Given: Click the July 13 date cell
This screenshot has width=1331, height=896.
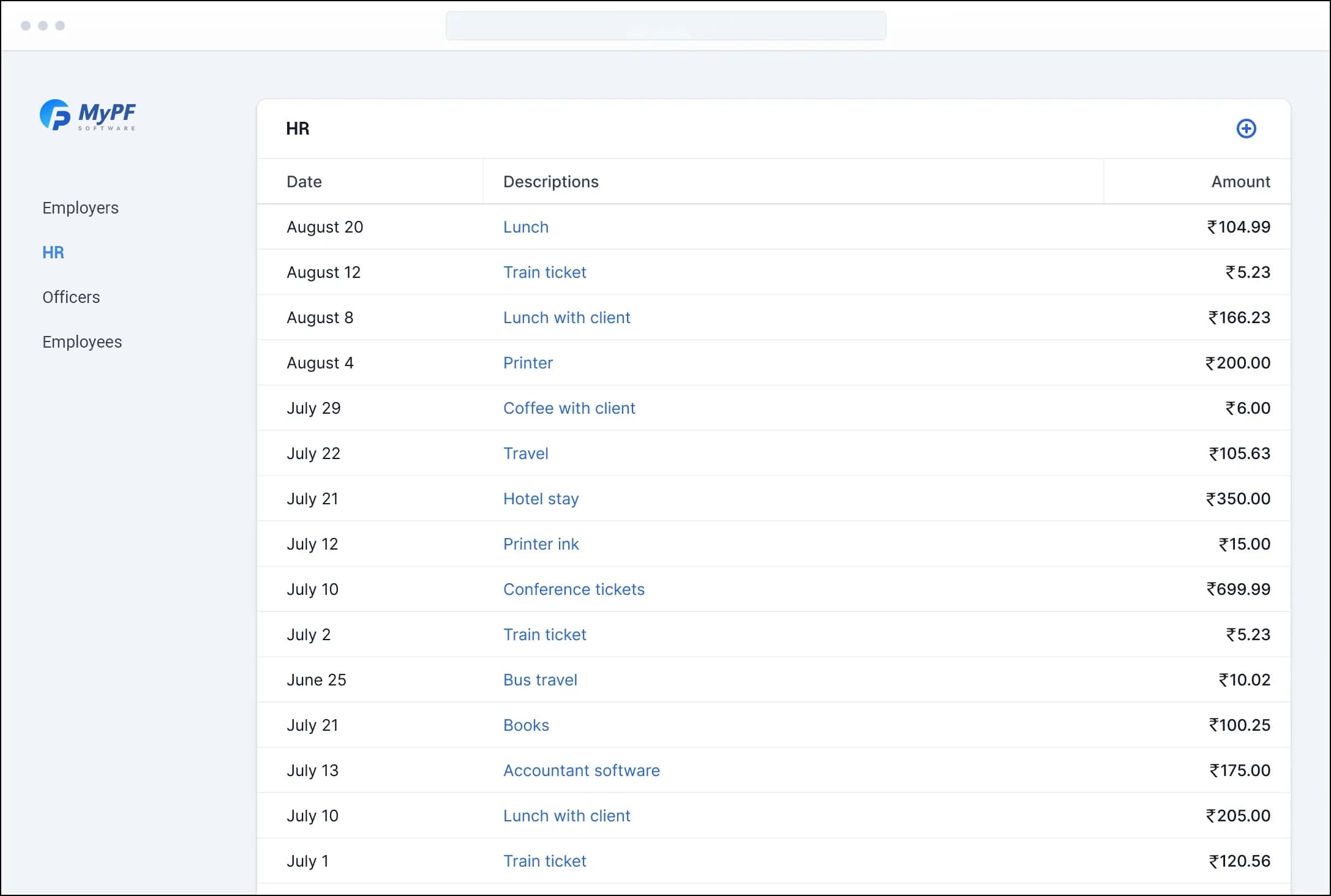Looking at the screenshot, I should click(x=312, y=771).
